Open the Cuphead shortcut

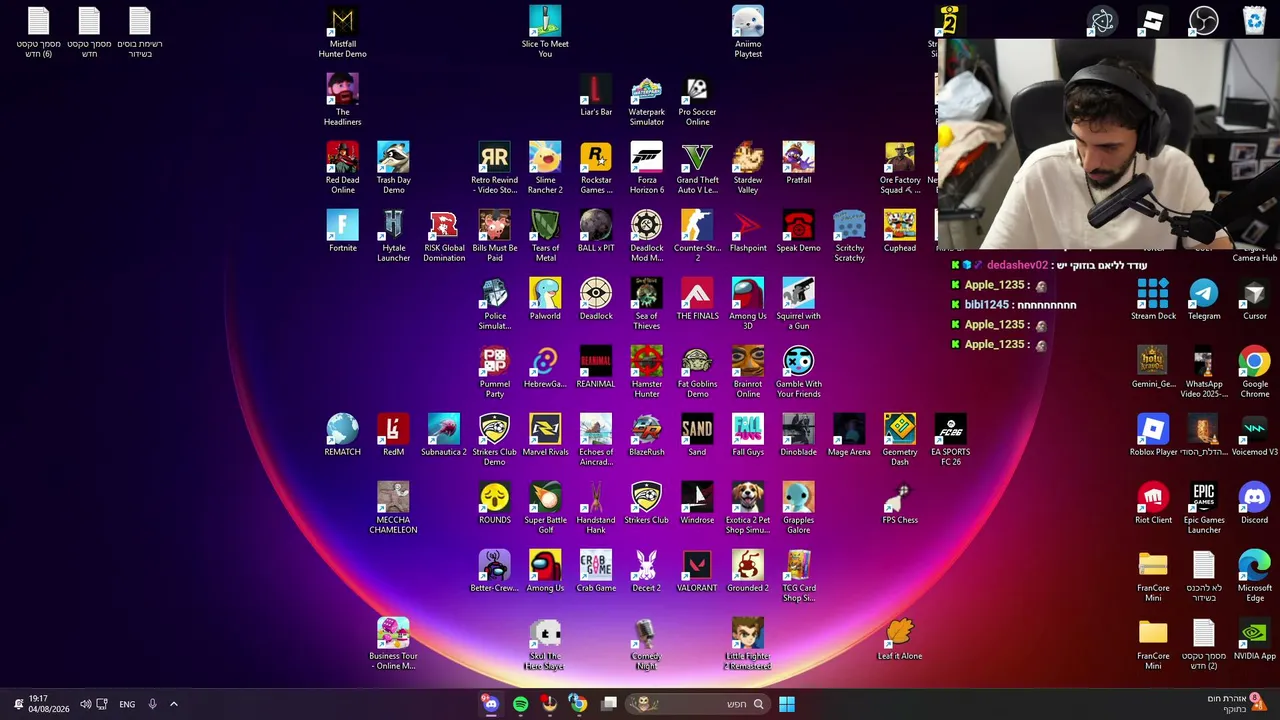(900, 231)
